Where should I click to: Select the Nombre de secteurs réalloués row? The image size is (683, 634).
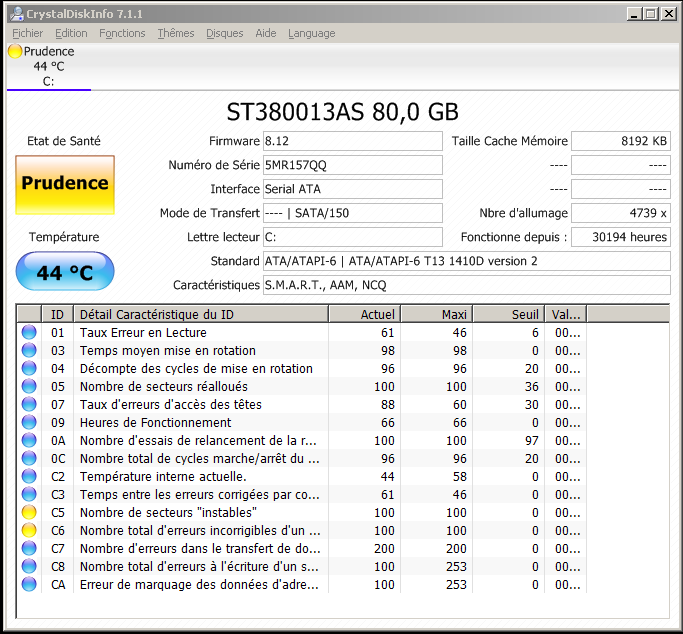tap(301, 386)
